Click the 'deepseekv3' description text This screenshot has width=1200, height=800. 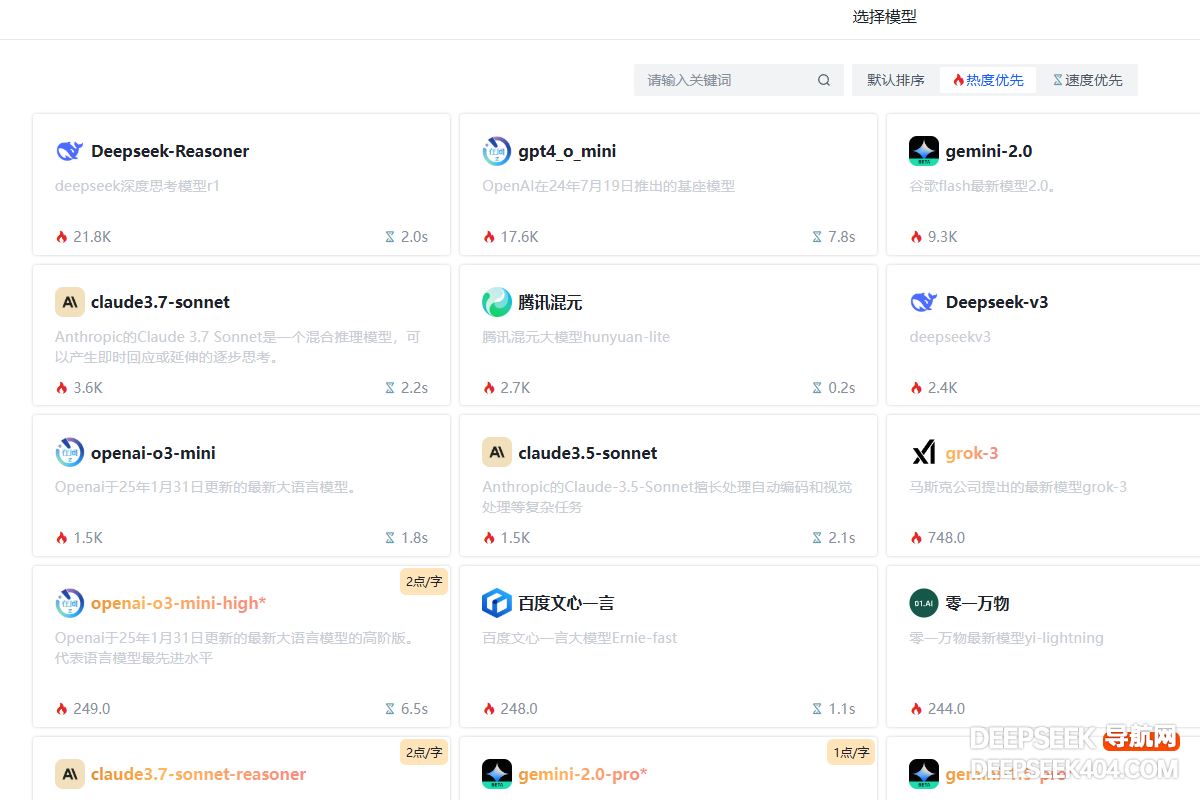click(950, 337)
